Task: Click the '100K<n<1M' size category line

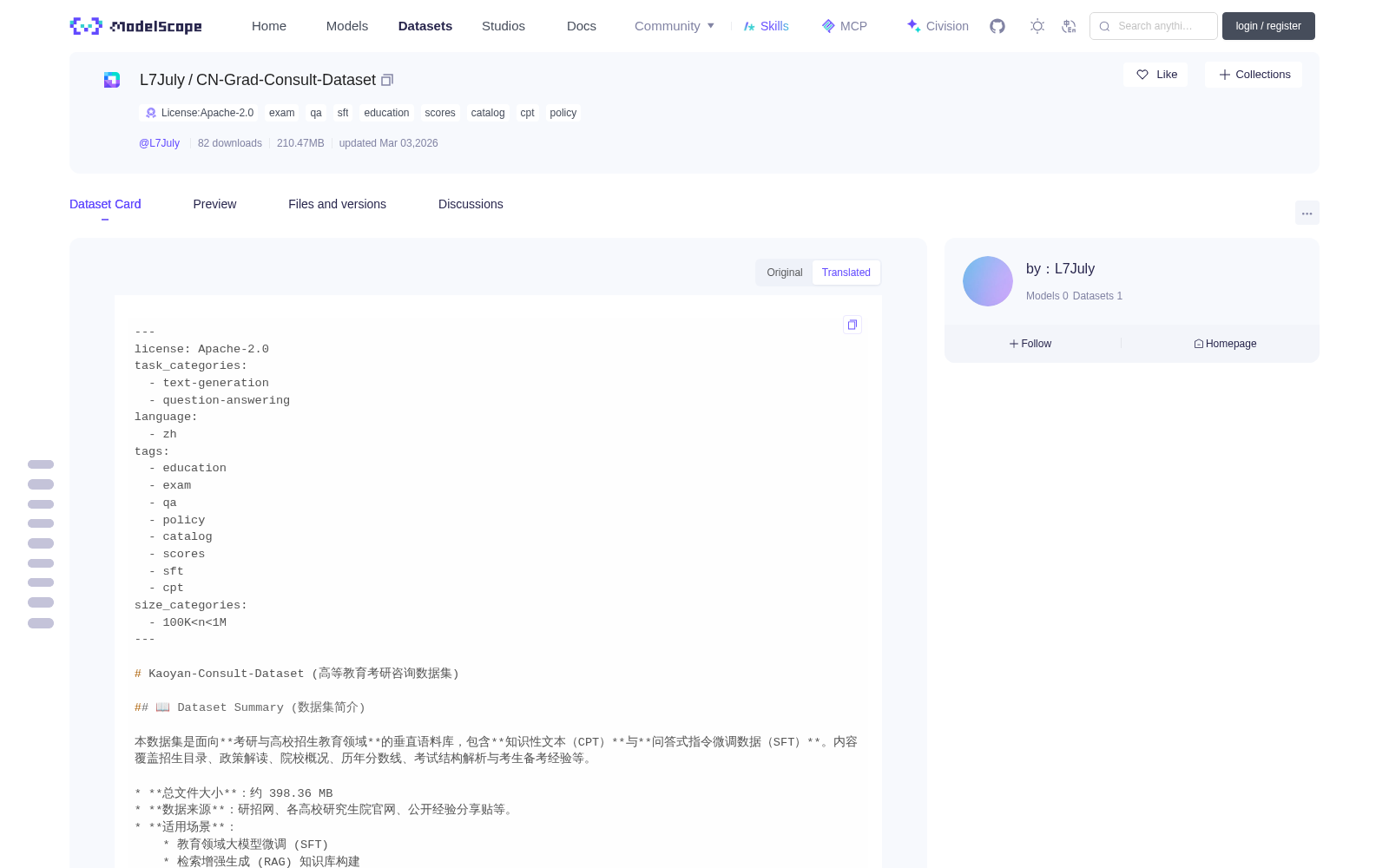Action: pyautogui.click(x=194, y=622)
